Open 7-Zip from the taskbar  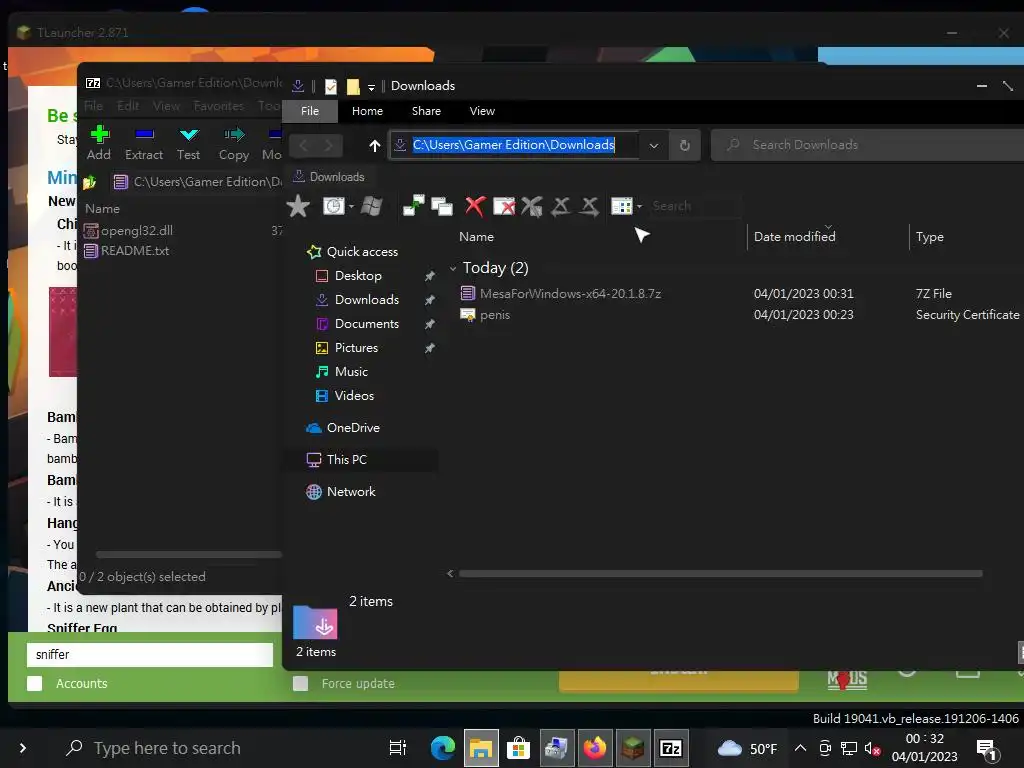pyautogui.click(x=671, y=748)
